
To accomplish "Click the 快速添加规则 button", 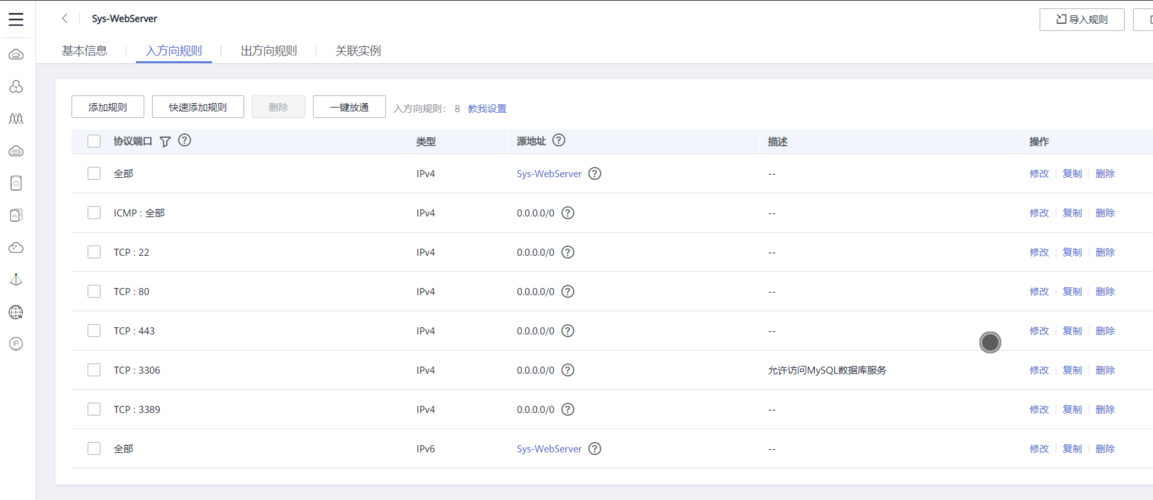I will pyautogui.click(x=198, y=107).
